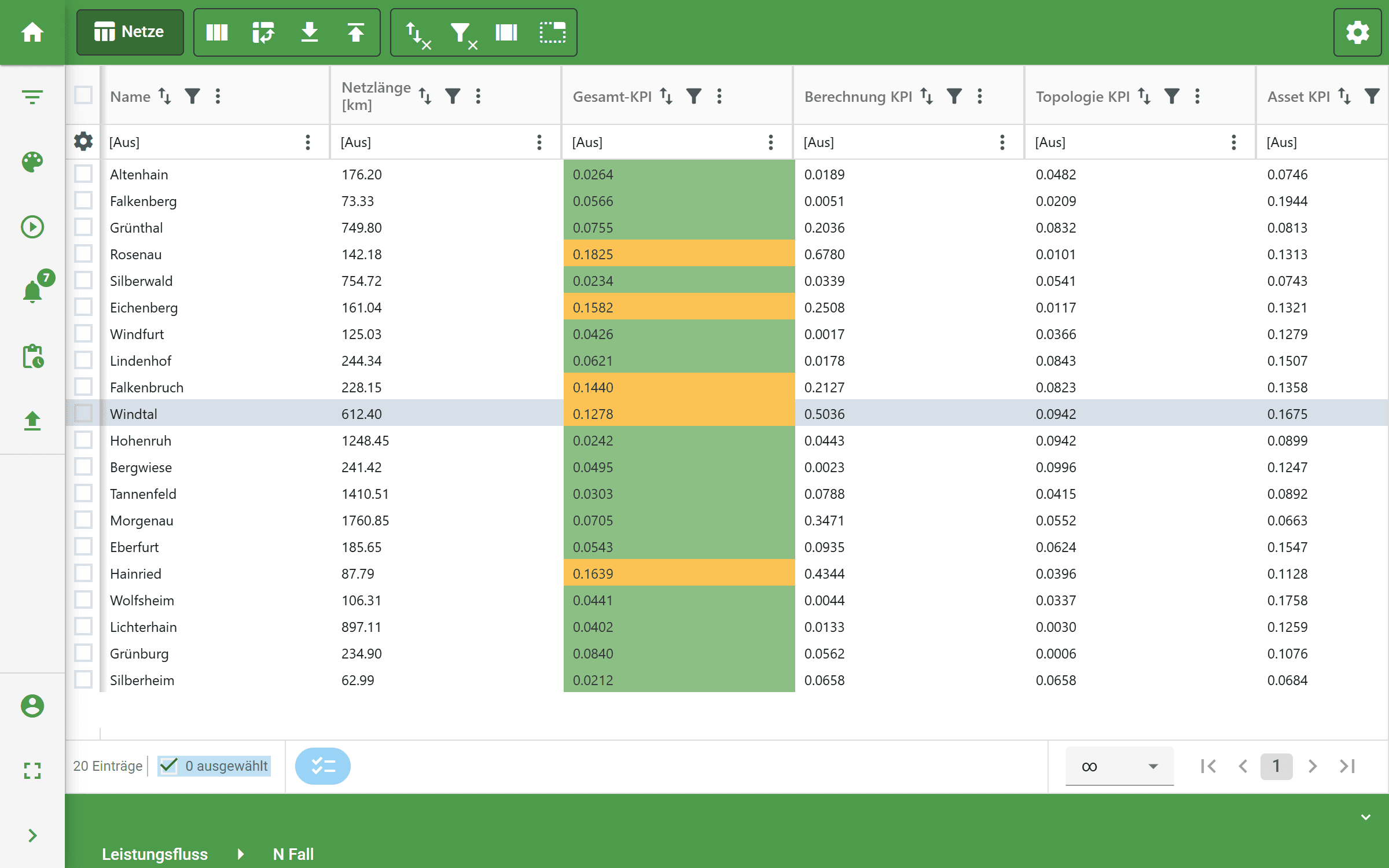Select the play/run icon in the left sidebar
Viewport: 1389px width, 868px height.
(32, 227)
